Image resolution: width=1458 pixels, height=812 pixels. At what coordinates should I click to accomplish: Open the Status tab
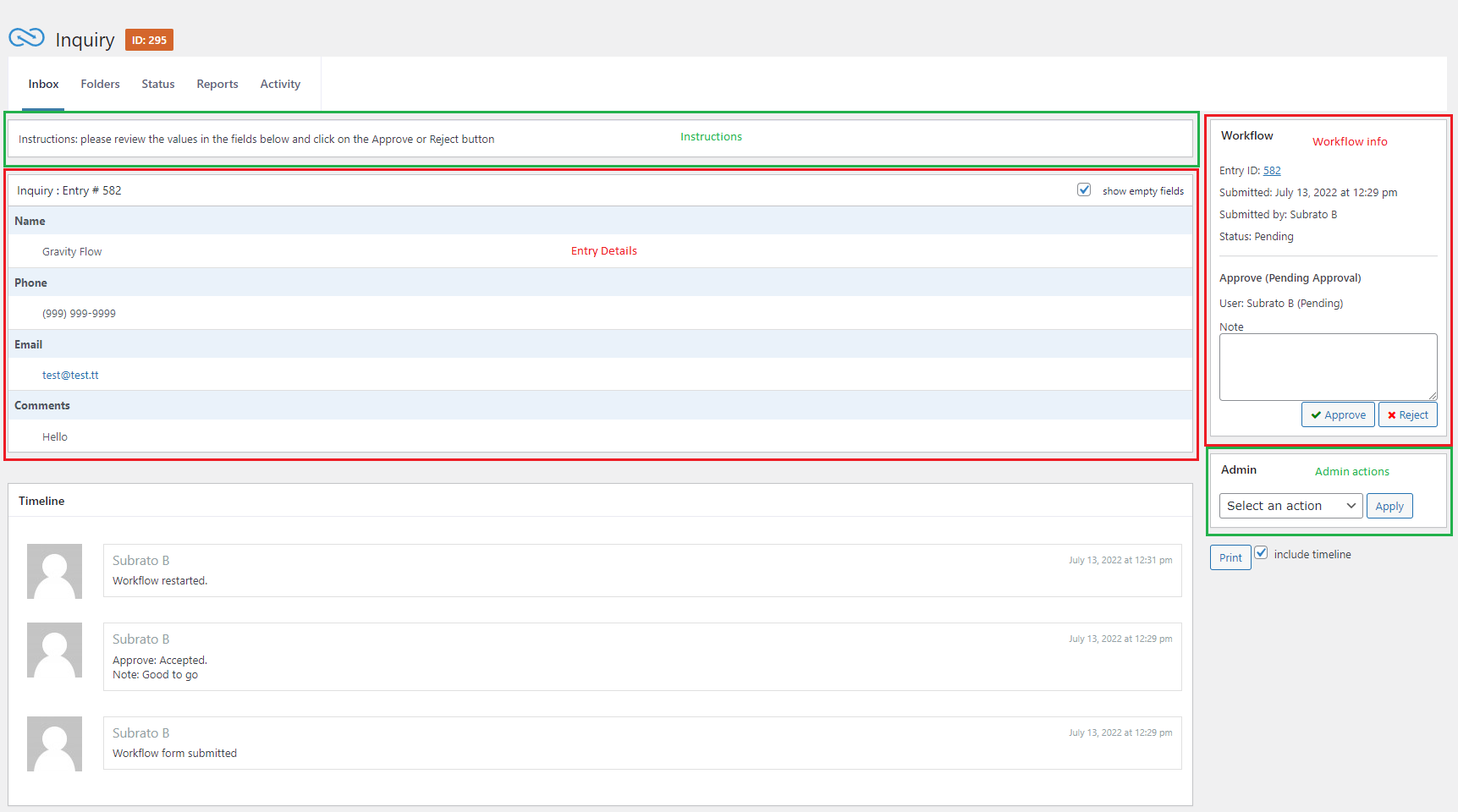coord(158,84)
